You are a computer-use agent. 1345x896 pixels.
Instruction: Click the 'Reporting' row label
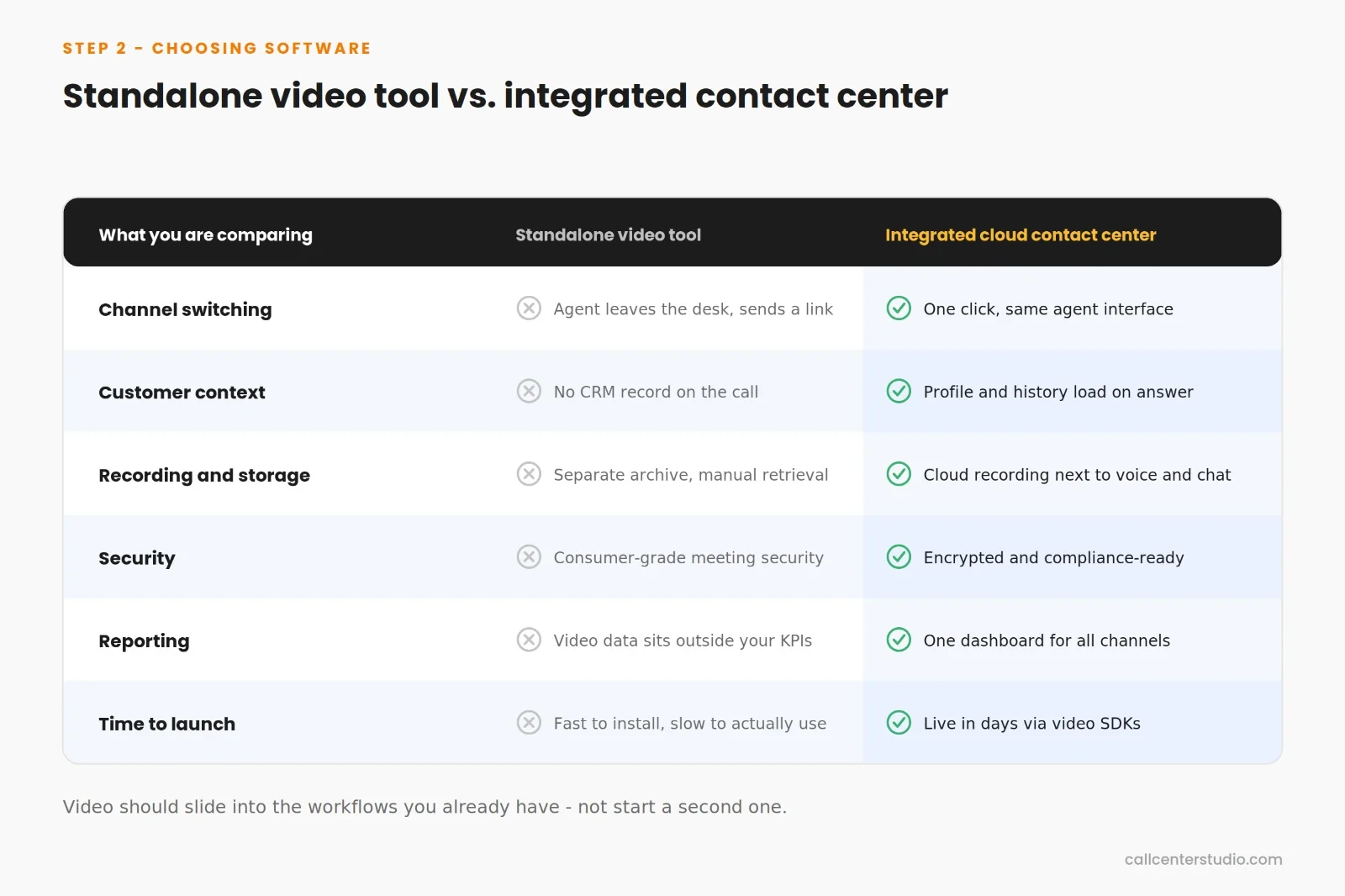coord(144,641)
